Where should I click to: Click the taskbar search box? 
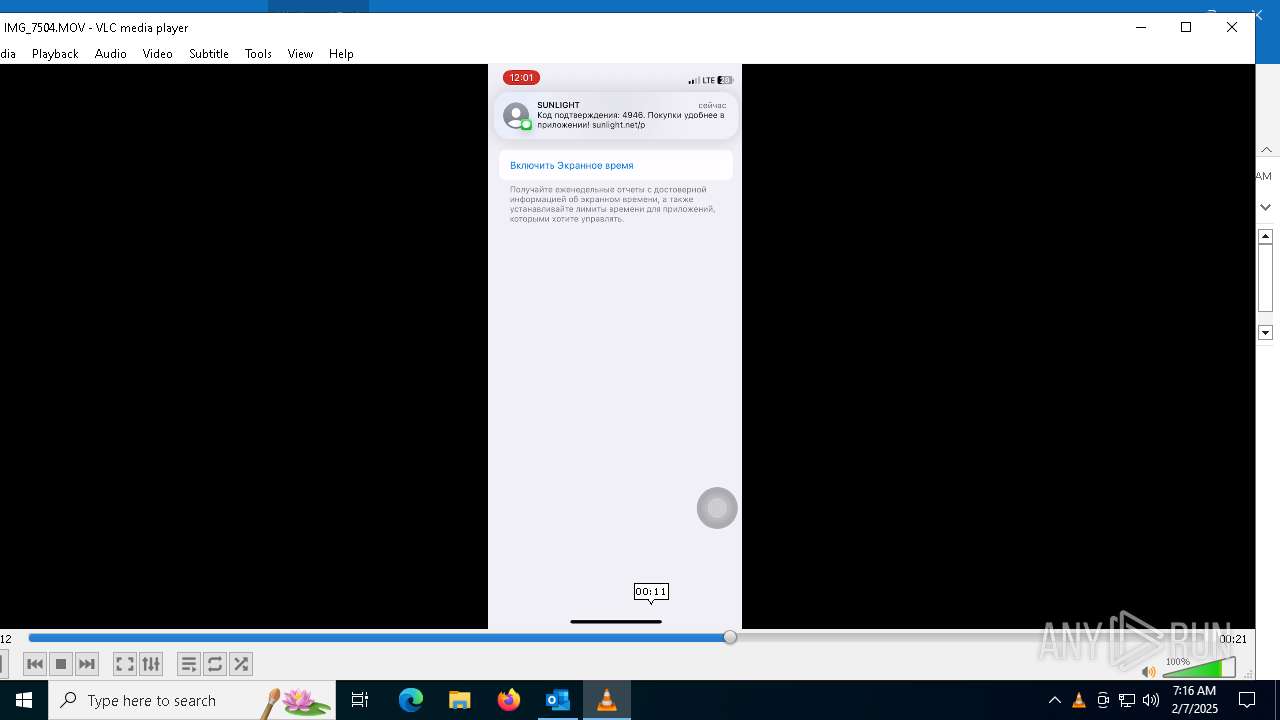coord(192,700)
